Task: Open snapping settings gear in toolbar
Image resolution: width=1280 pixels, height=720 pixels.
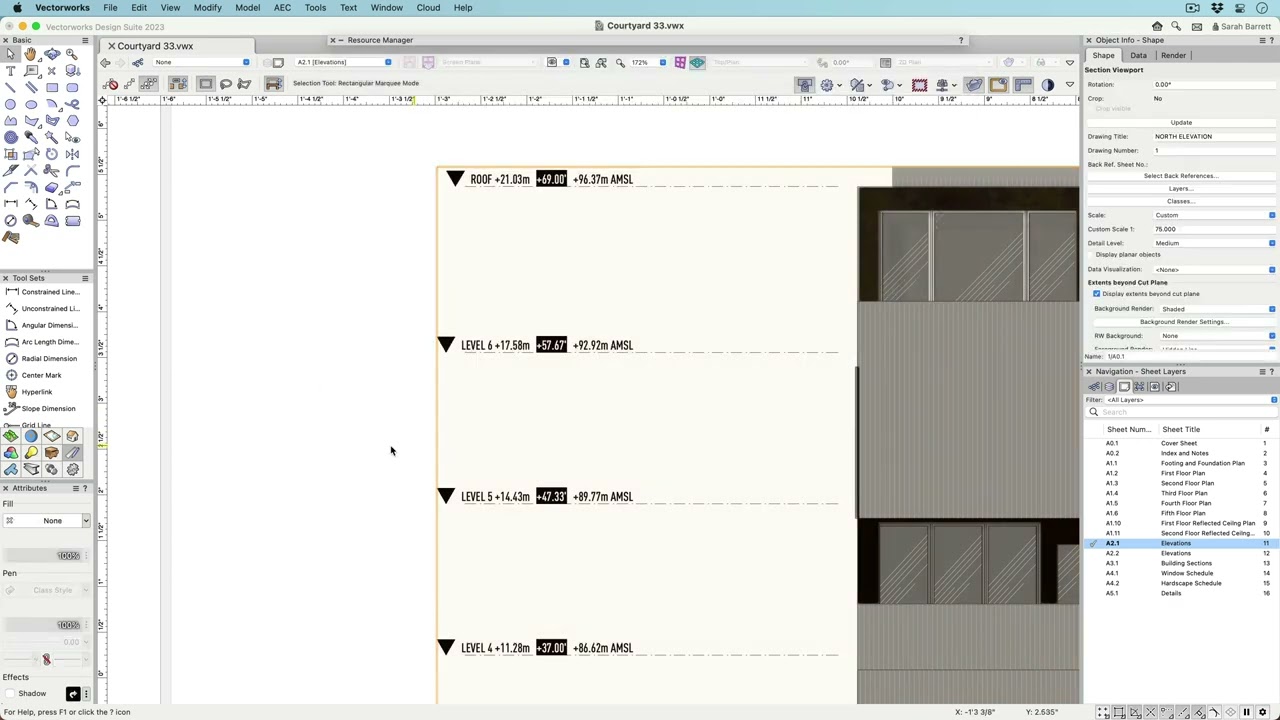Action: (827, 85)
